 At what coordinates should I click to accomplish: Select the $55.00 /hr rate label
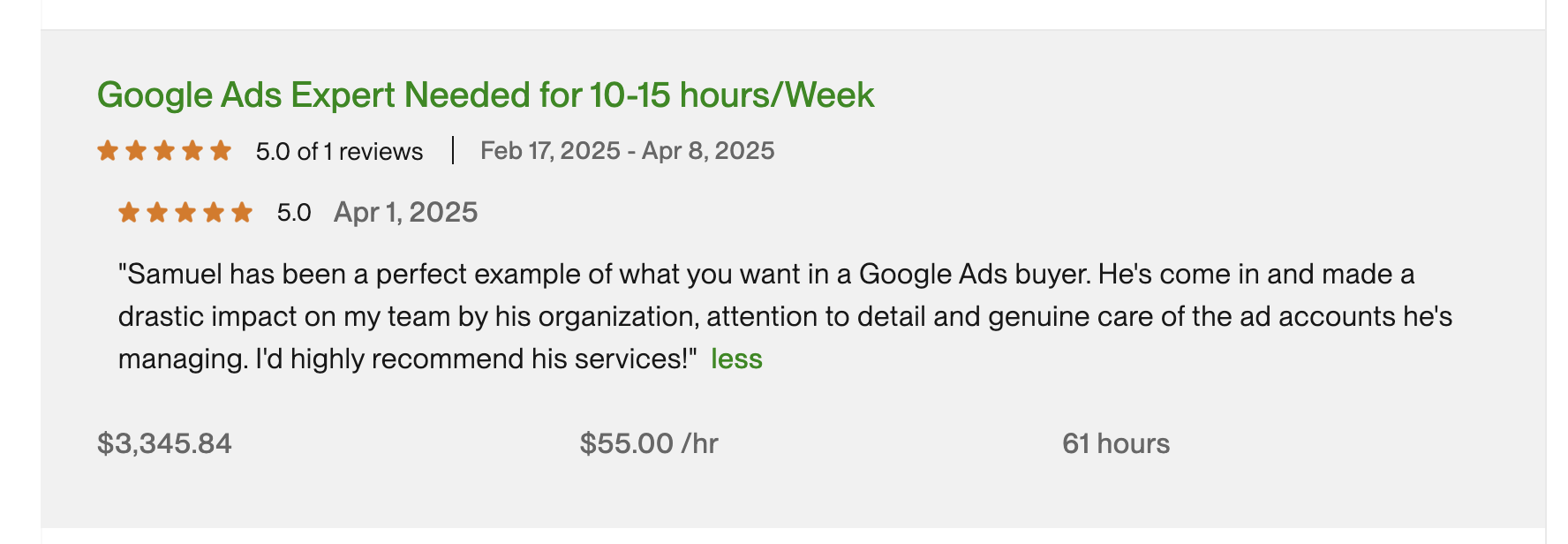pos(649,443)
